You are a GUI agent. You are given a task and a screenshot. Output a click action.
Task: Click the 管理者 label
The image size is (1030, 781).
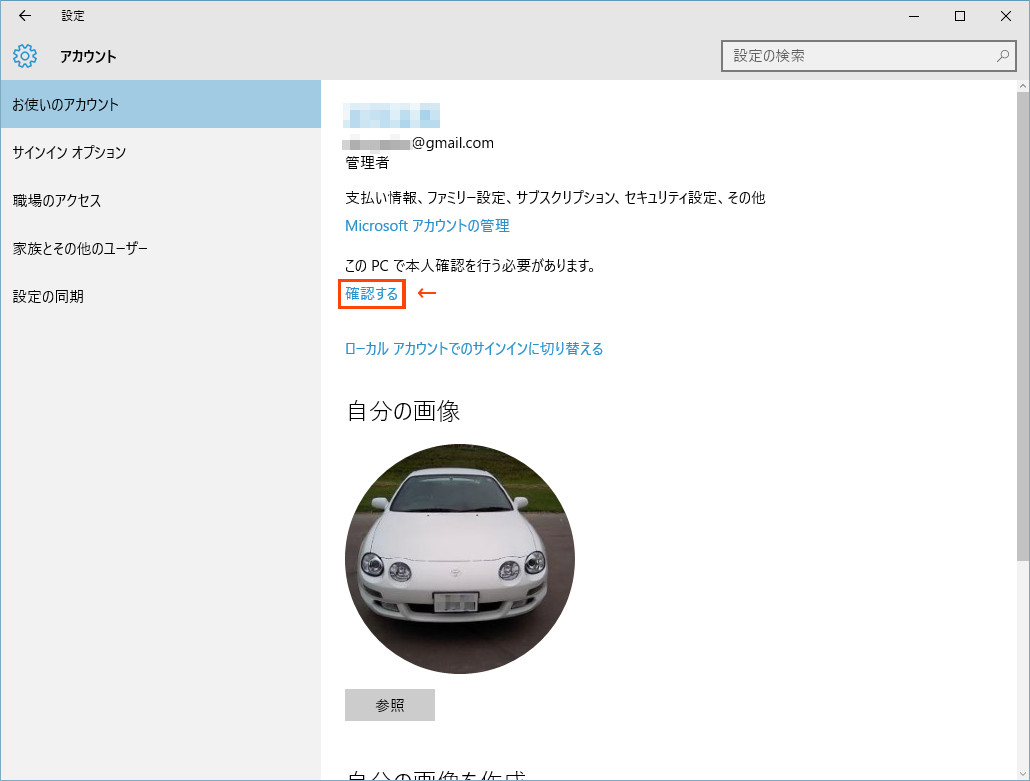click(x=367, y=163)
